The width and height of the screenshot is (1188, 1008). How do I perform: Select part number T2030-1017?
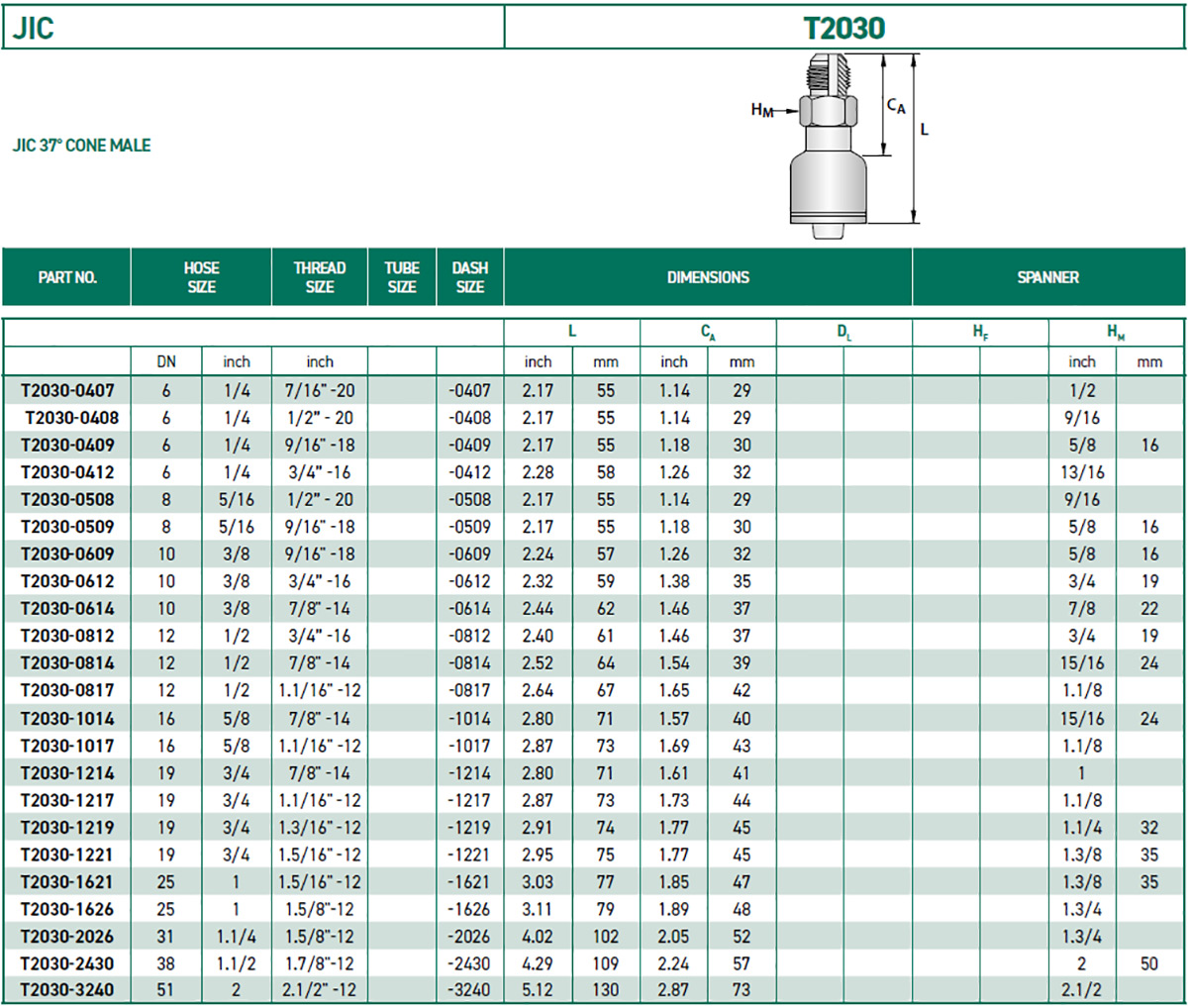[67, 746]
